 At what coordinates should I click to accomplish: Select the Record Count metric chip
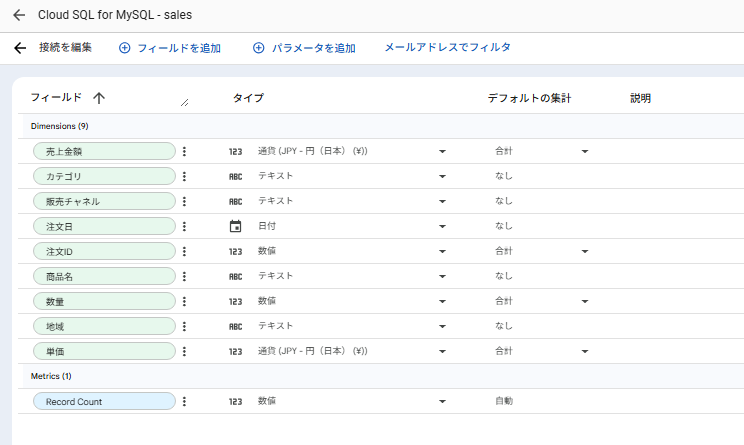click(104, 401)
